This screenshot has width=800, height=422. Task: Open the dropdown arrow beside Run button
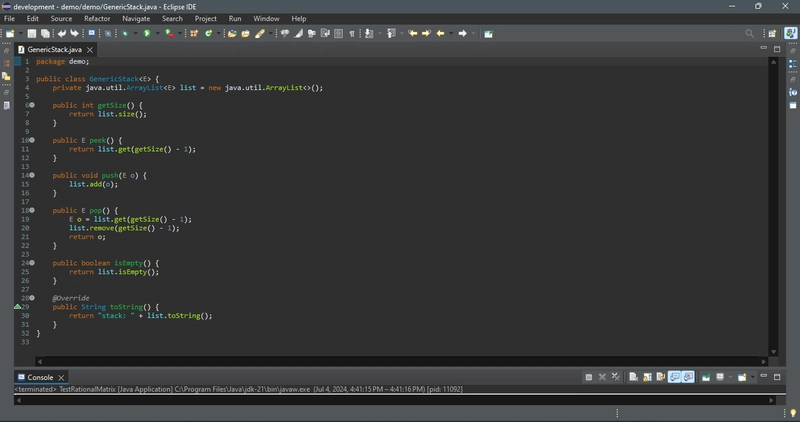pos(158,34)
